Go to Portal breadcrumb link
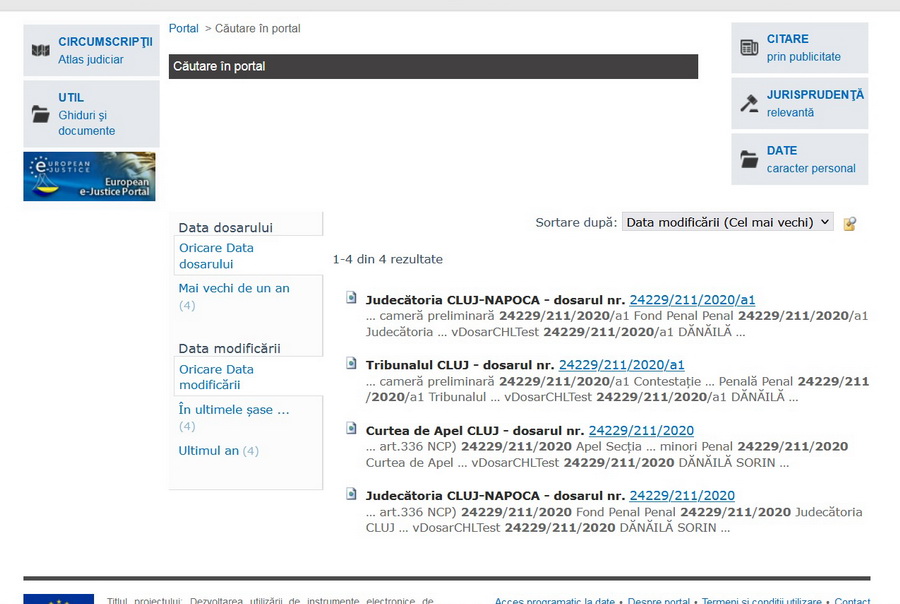900x604 pixels. coord(183,28)
